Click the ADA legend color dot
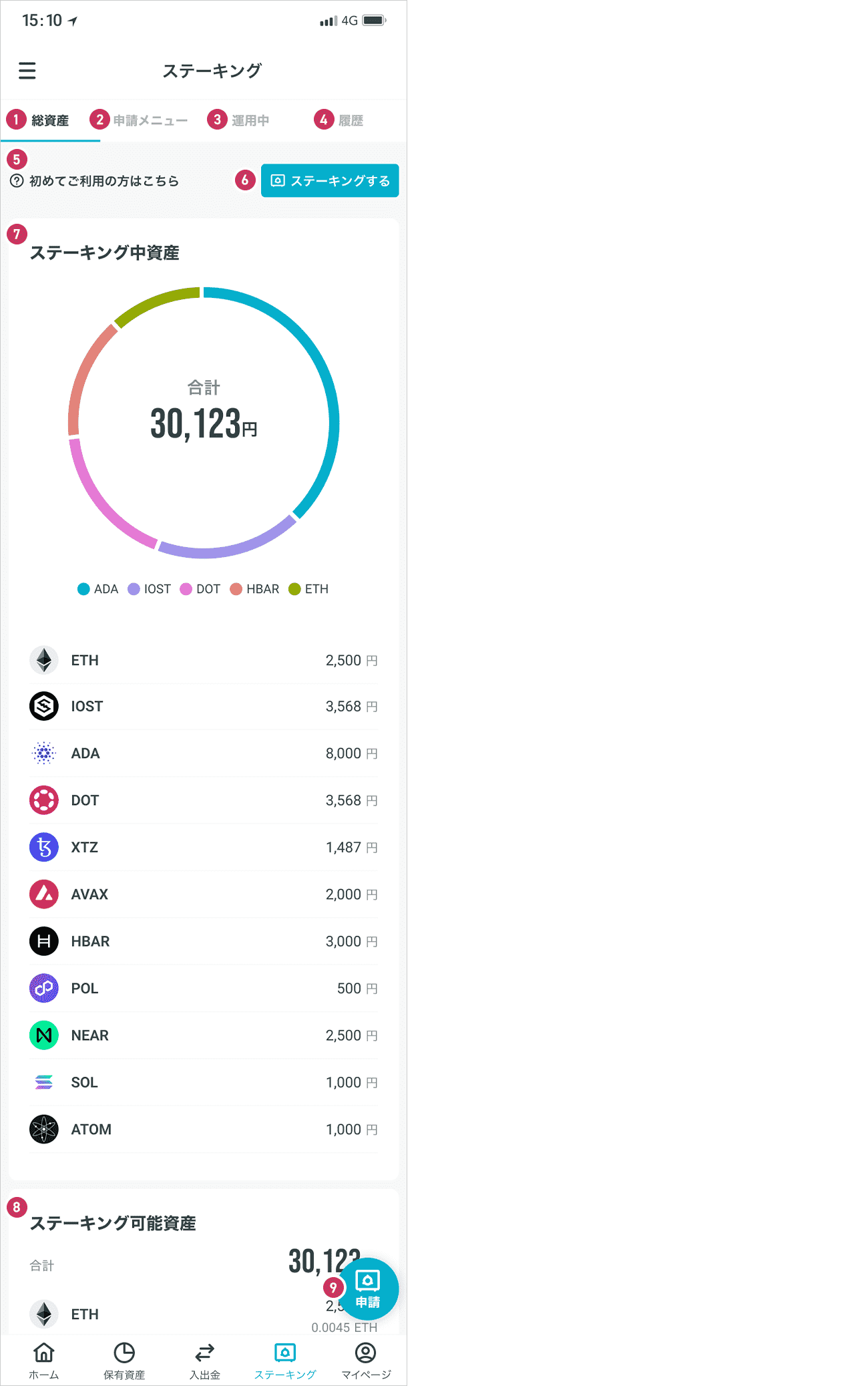868x1386 pixels. coord(83,589)
